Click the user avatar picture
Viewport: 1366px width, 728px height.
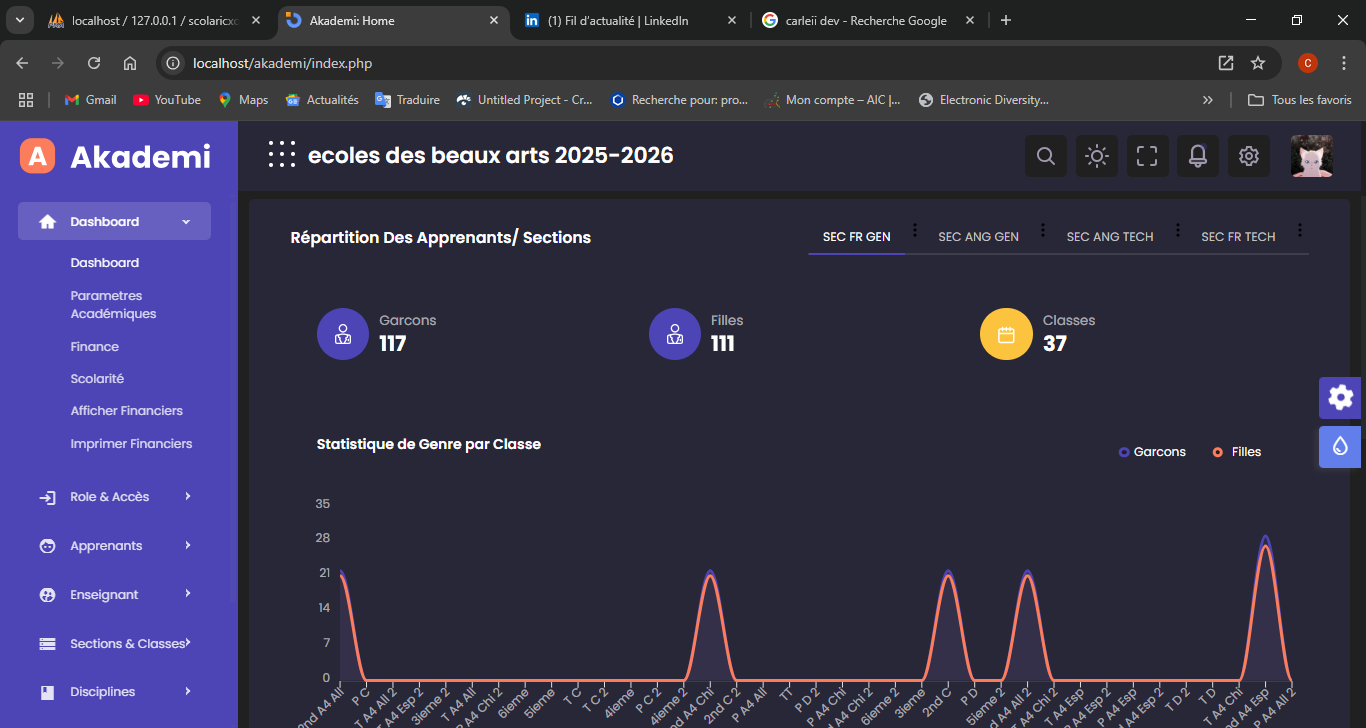tap(1311, 156)
